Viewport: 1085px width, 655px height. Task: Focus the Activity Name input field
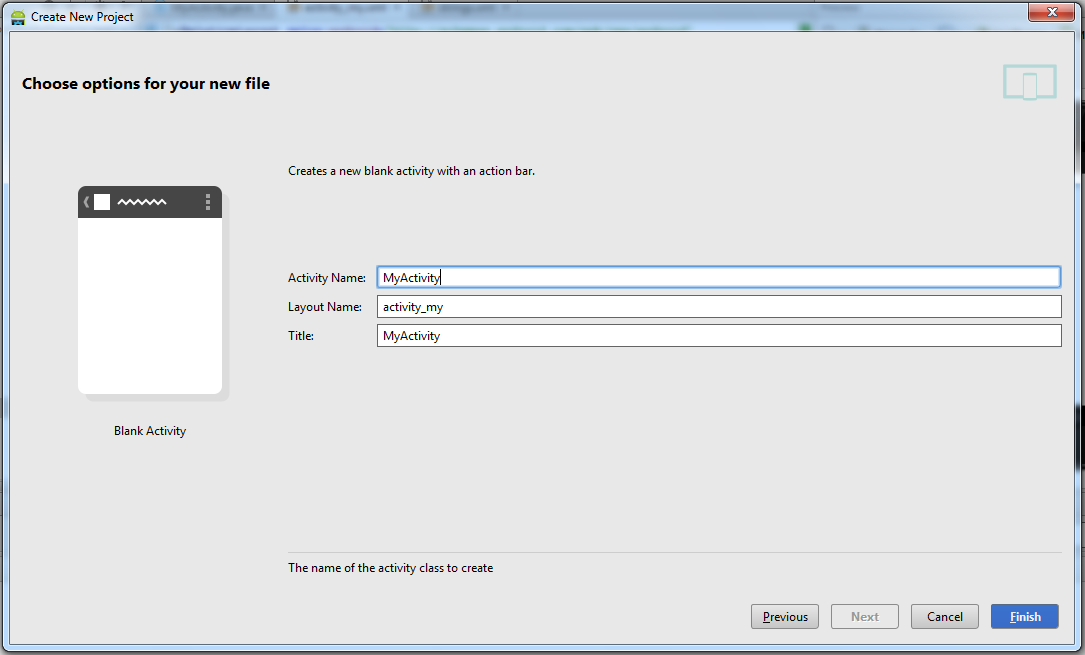718,277
